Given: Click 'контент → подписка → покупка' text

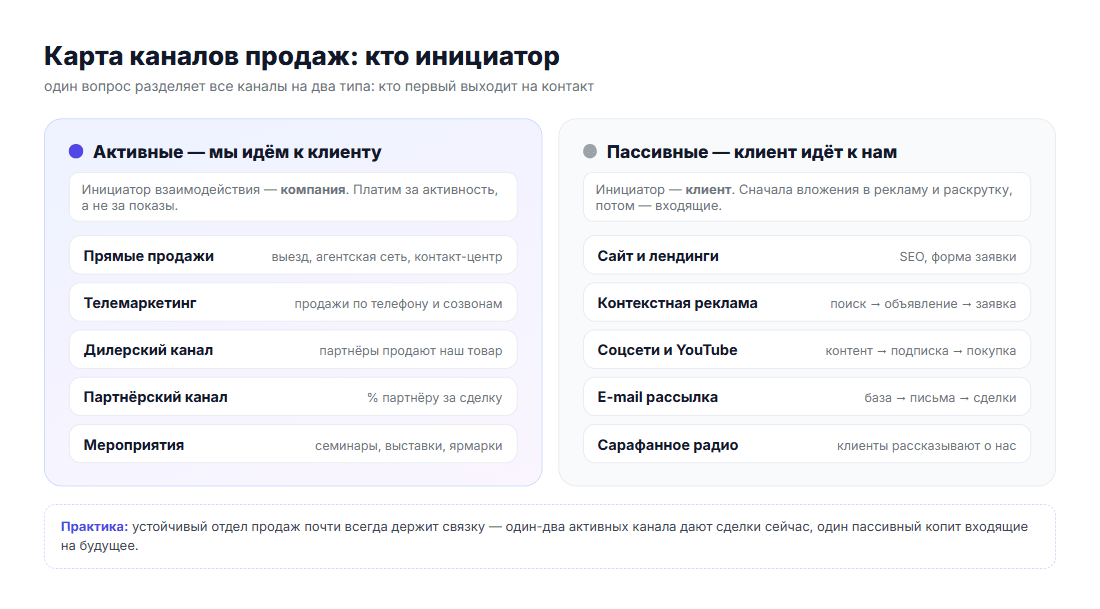Looking at the screenshot, I should point(920,351).
